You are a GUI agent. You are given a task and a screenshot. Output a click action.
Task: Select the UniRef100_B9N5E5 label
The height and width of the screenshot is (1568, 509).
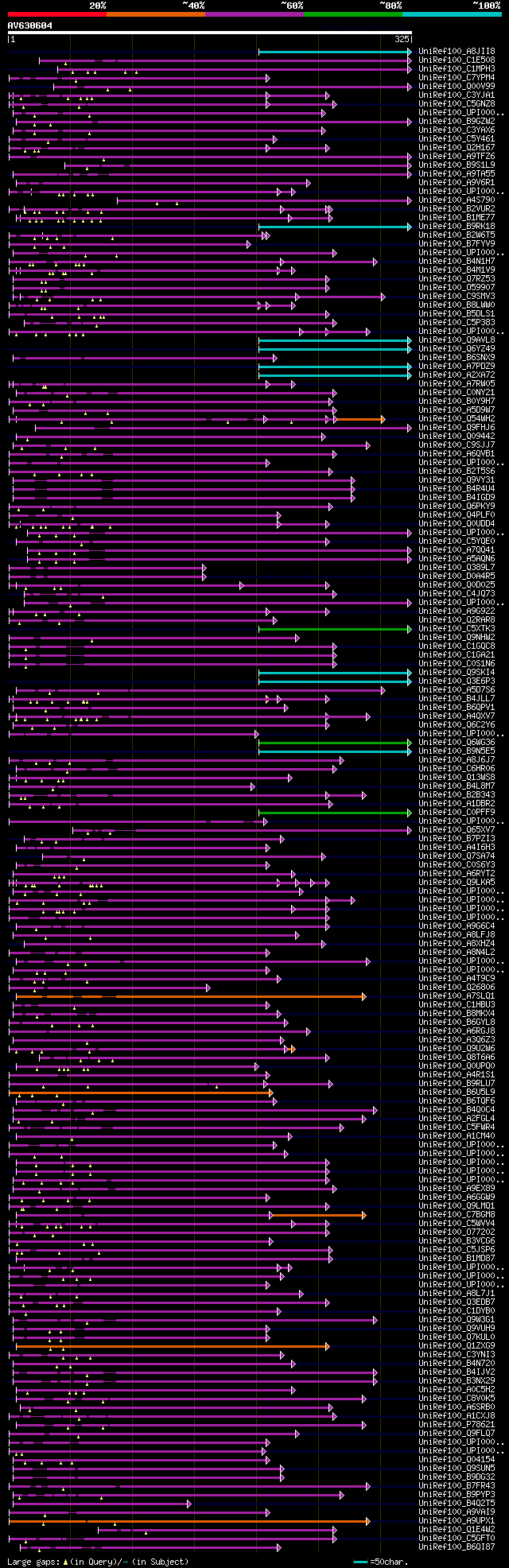point(457,751)
